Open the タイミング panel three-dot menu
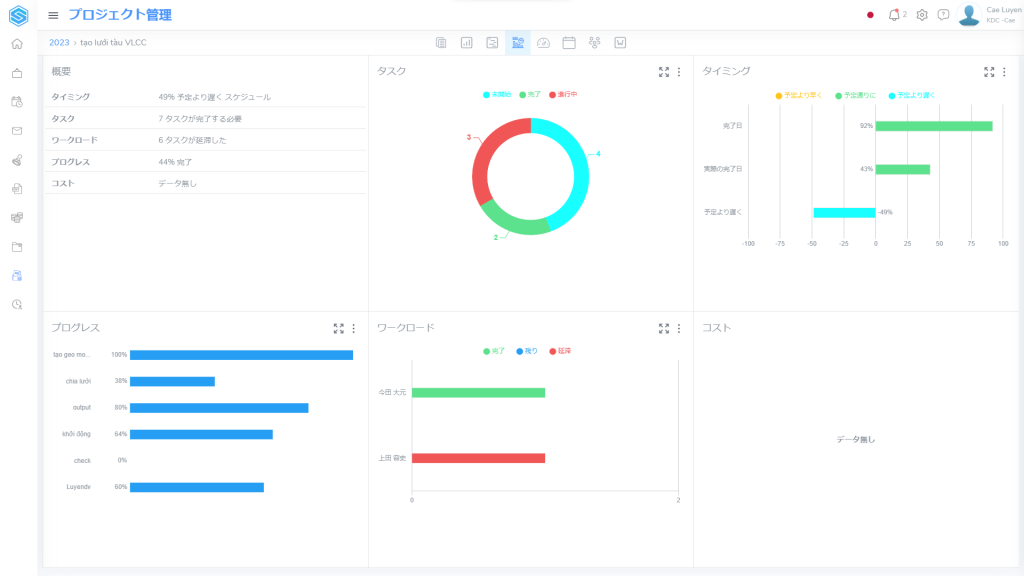 (x=1004, y=72)
